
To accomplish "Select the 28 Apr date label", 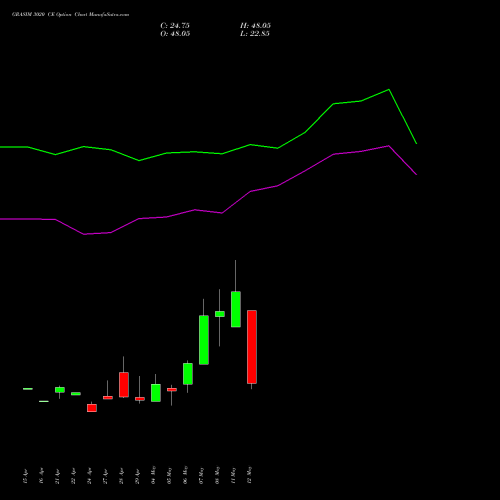I will pos(121,476).
